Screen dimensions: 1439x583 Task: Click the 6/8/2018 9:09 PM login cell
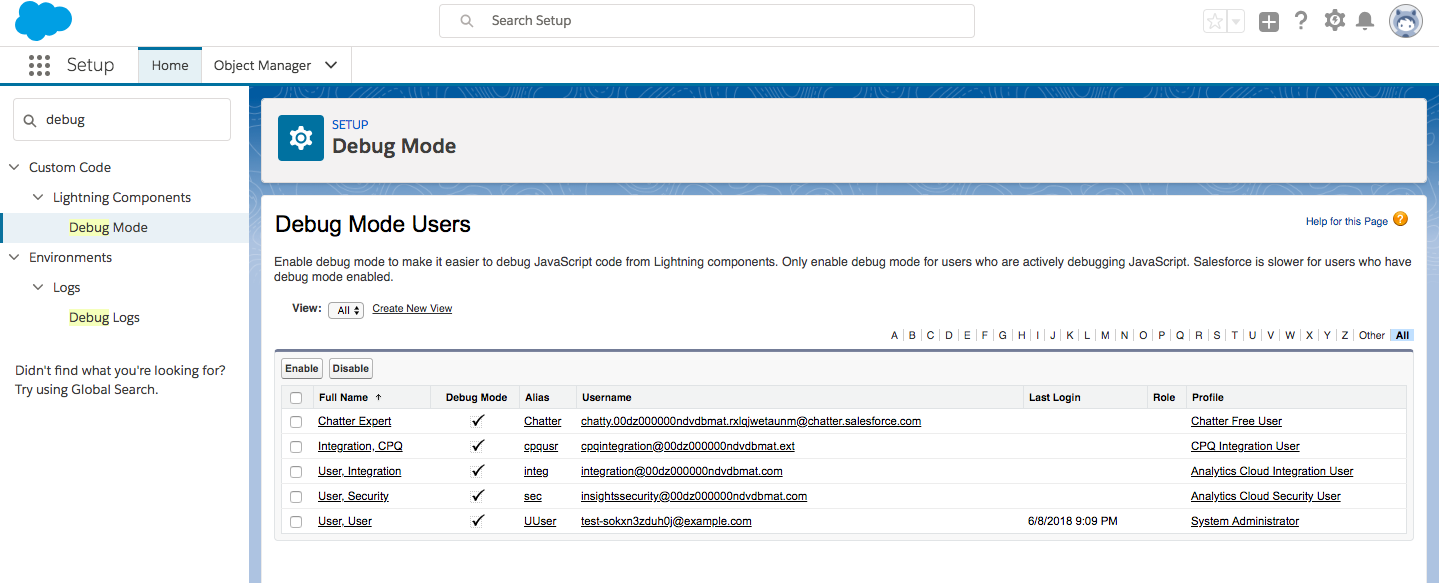(1073, 521)
